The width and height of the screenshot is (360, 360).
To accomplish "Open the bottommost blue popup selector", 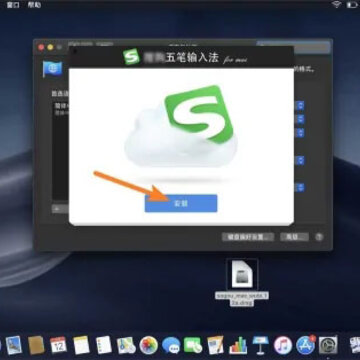I will (300, 187).
